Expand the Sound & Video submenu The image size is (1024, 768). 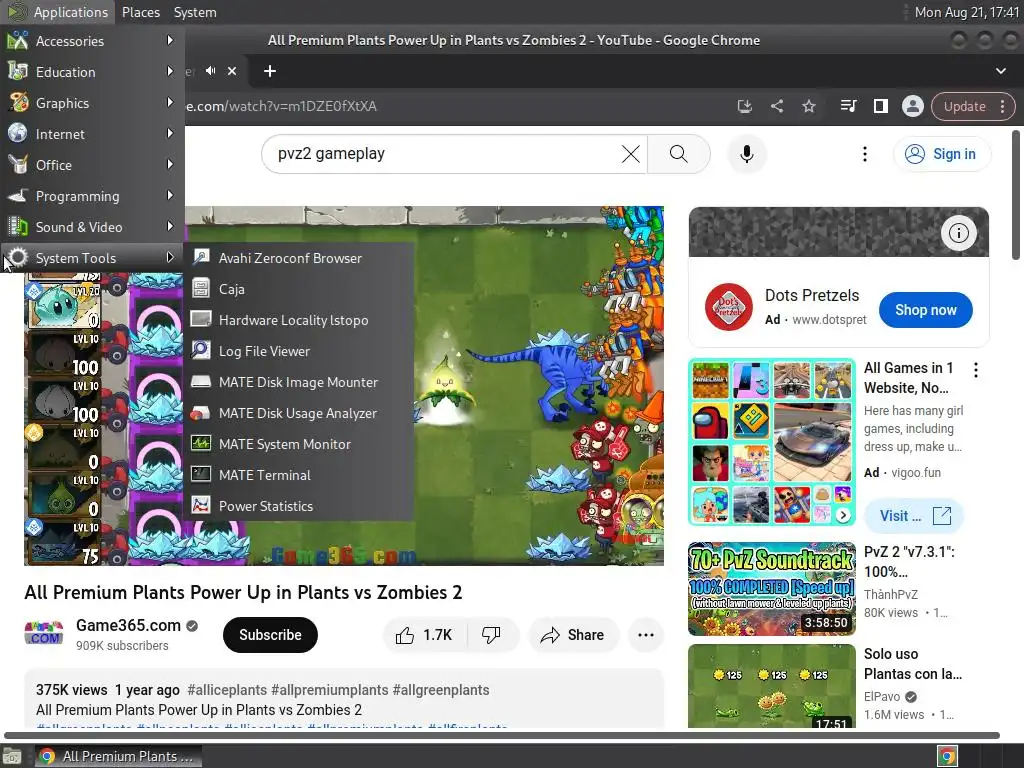[92, 227]
